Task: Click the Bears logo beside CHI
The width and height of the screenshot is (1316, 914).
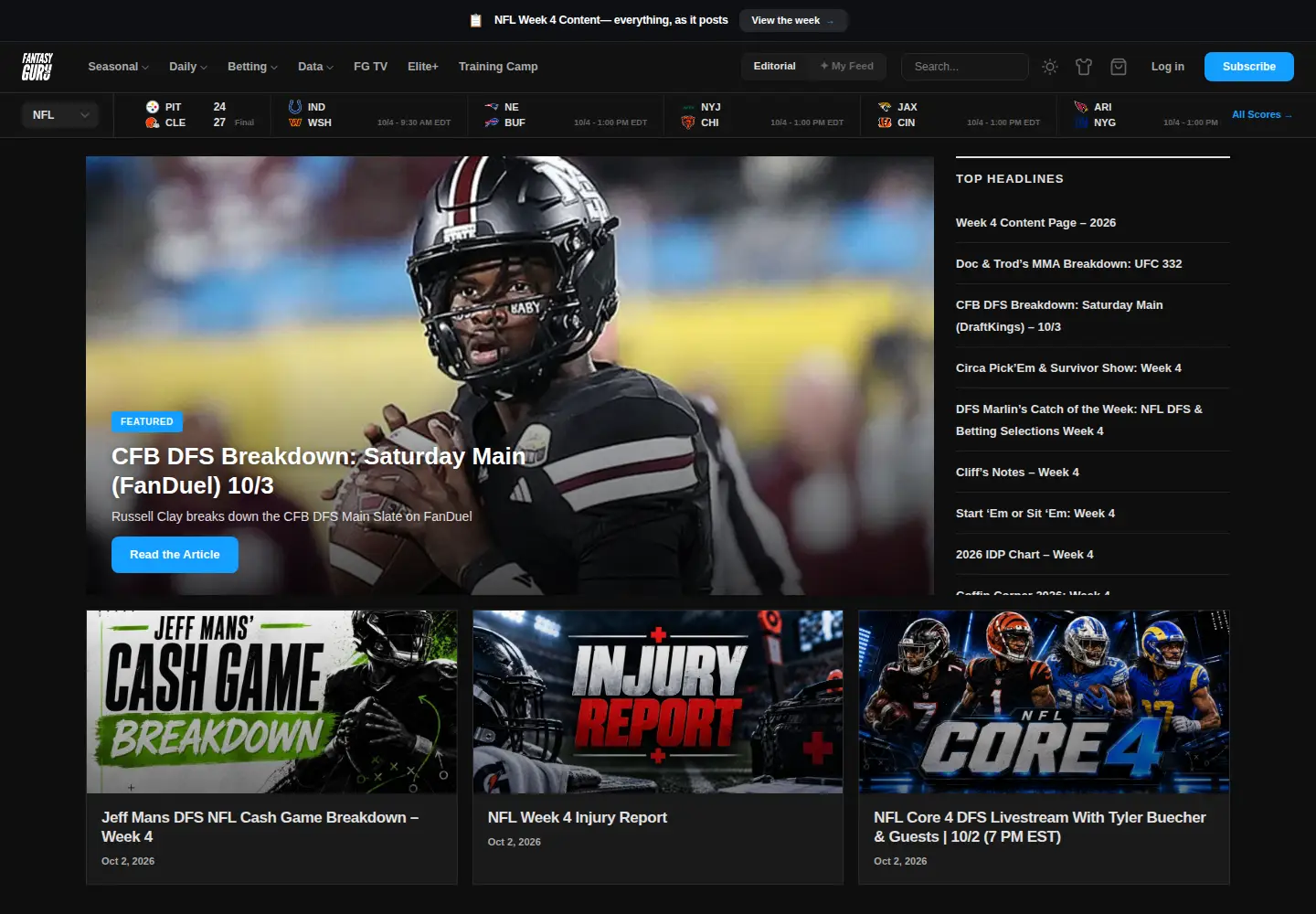Action: [688, 122]
